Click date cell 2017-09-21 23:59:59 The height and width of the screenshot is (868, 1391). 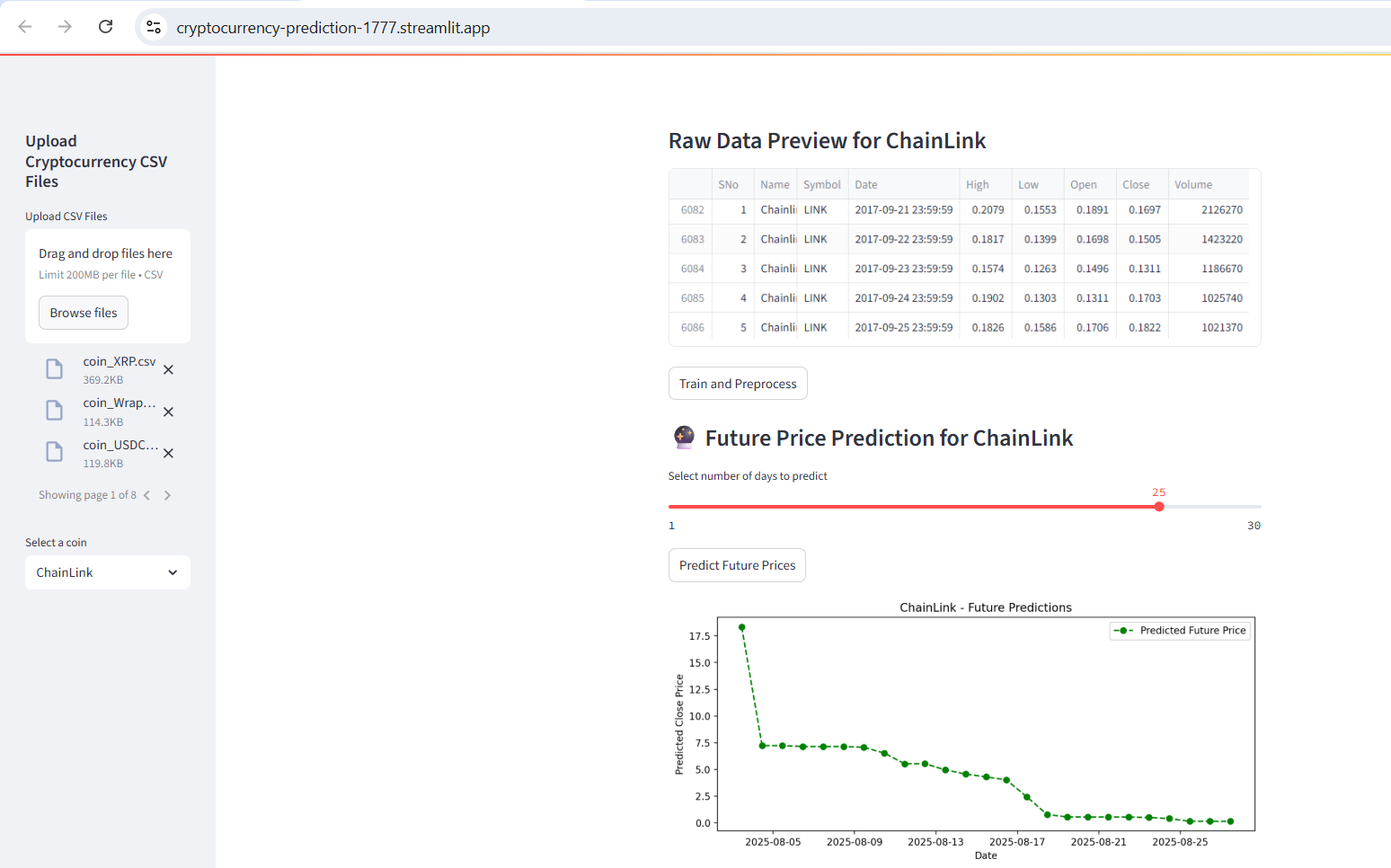(x=904, y=210)
